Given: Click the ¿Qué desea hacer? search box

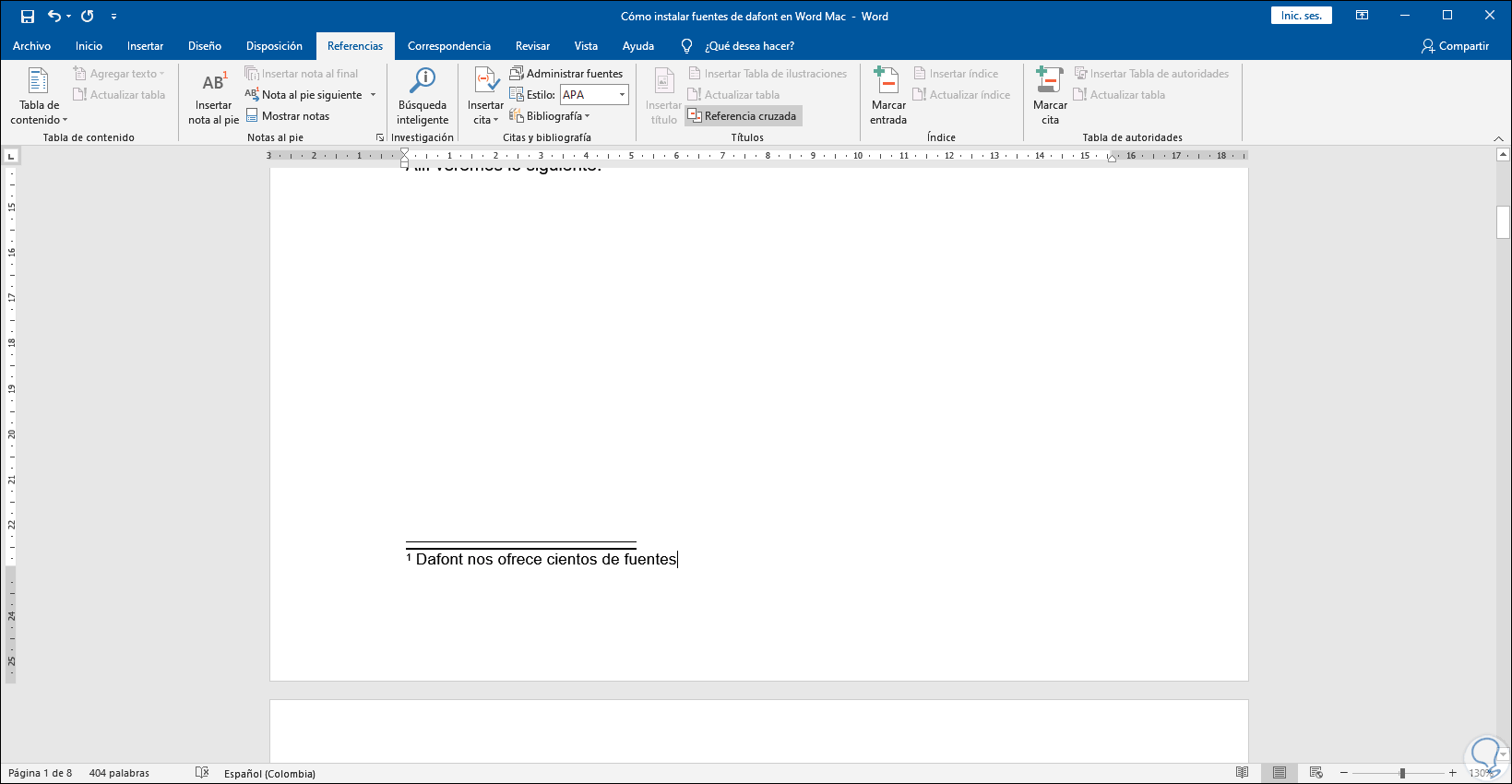Looking at the screenshot, I should 749,46.
